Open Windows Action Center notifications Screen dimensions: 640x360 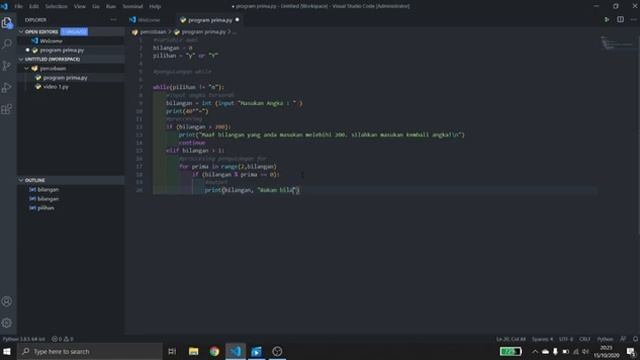pos(631,352)
